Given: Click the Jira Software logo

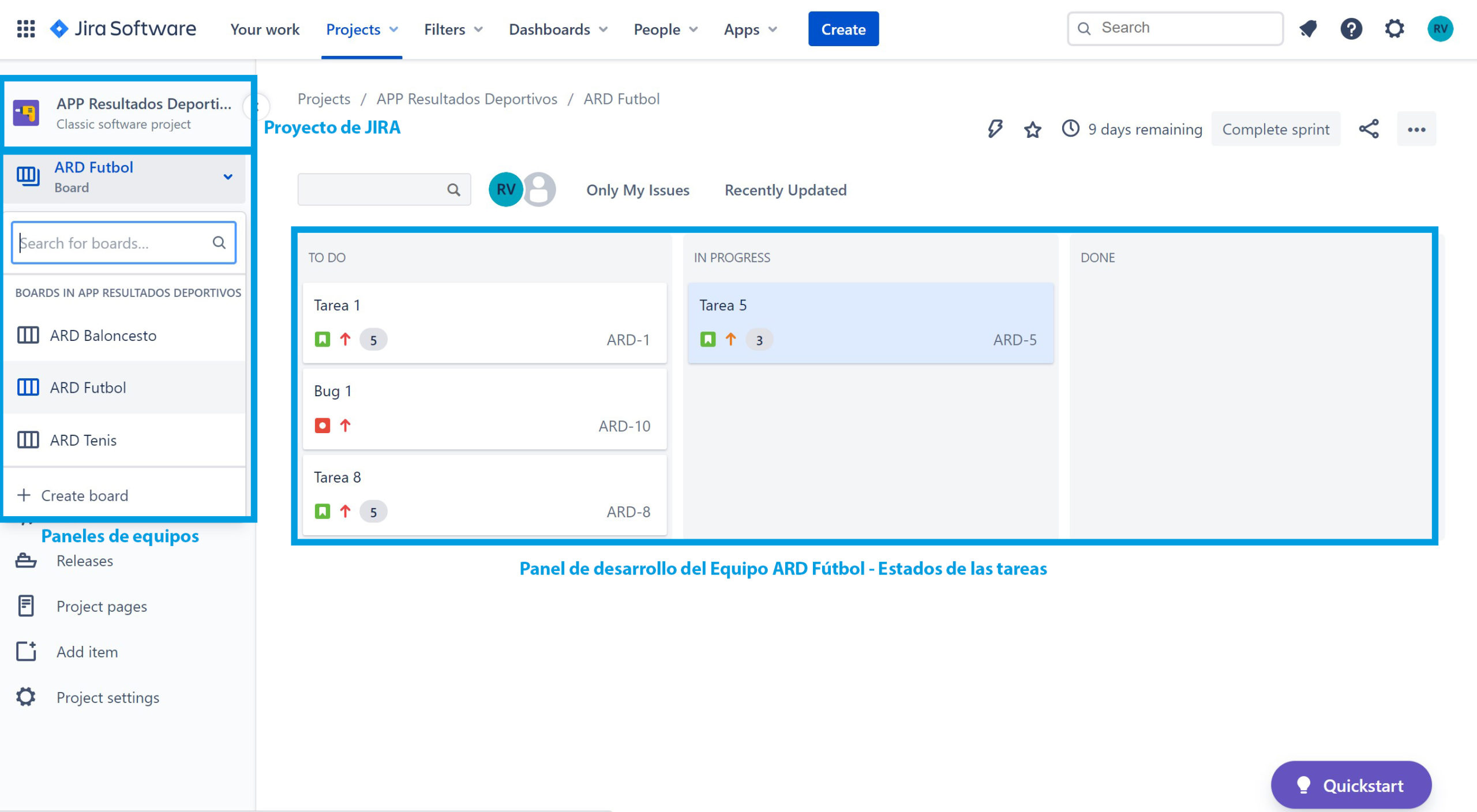Looking at the screenshot, I should point(122,29).
